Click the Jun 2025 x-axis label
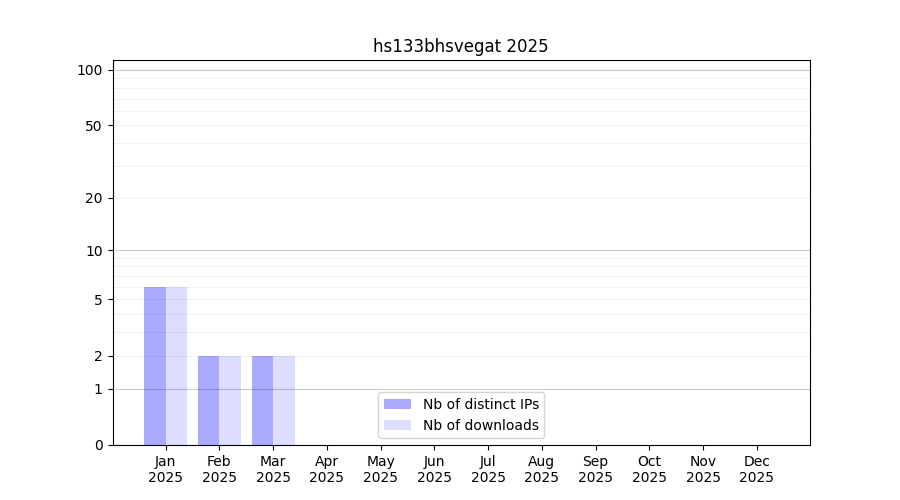The image size is (900, 500). point(434,469)
